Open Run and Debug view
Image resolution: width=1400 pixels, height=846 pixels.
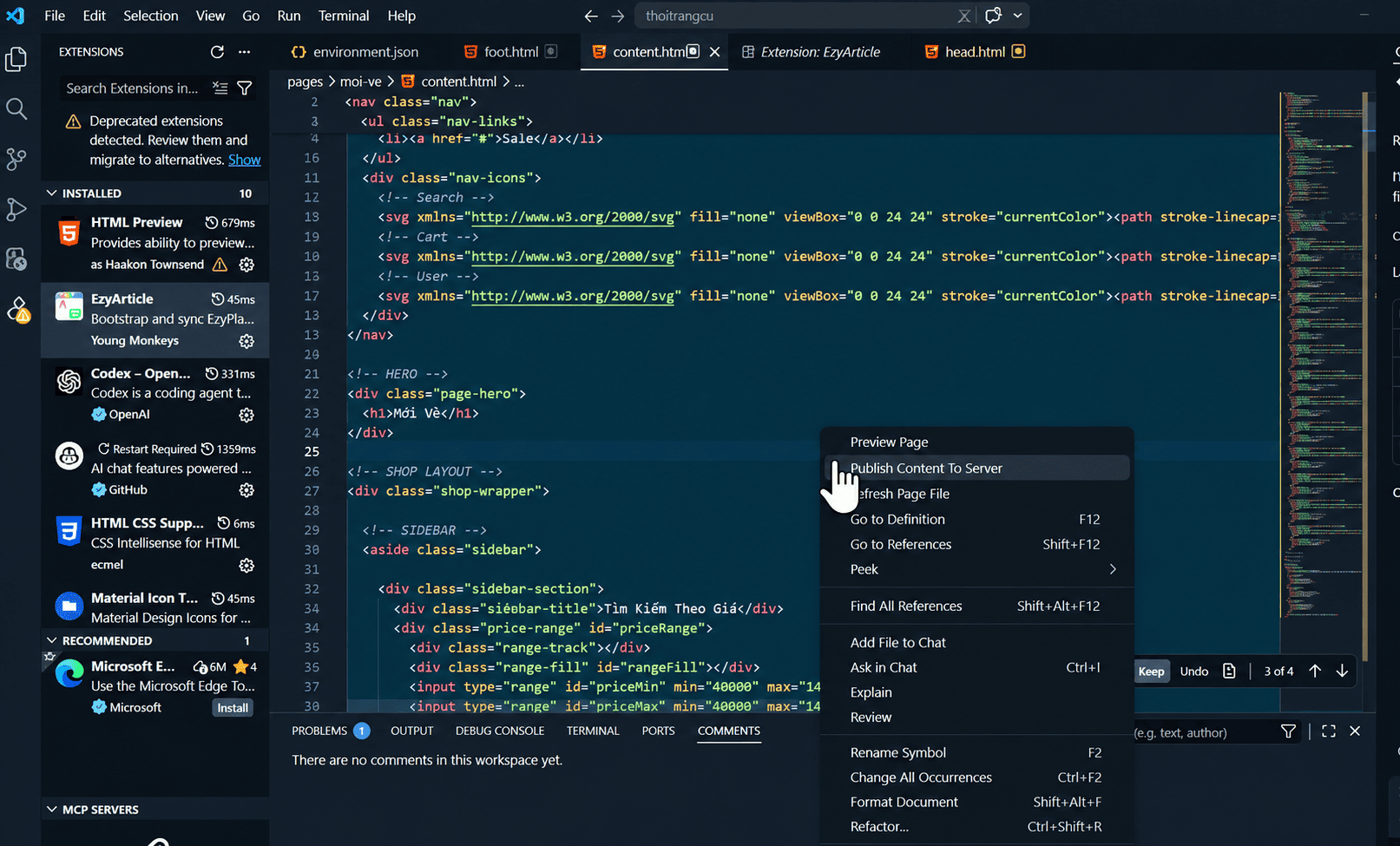(16, 209)
